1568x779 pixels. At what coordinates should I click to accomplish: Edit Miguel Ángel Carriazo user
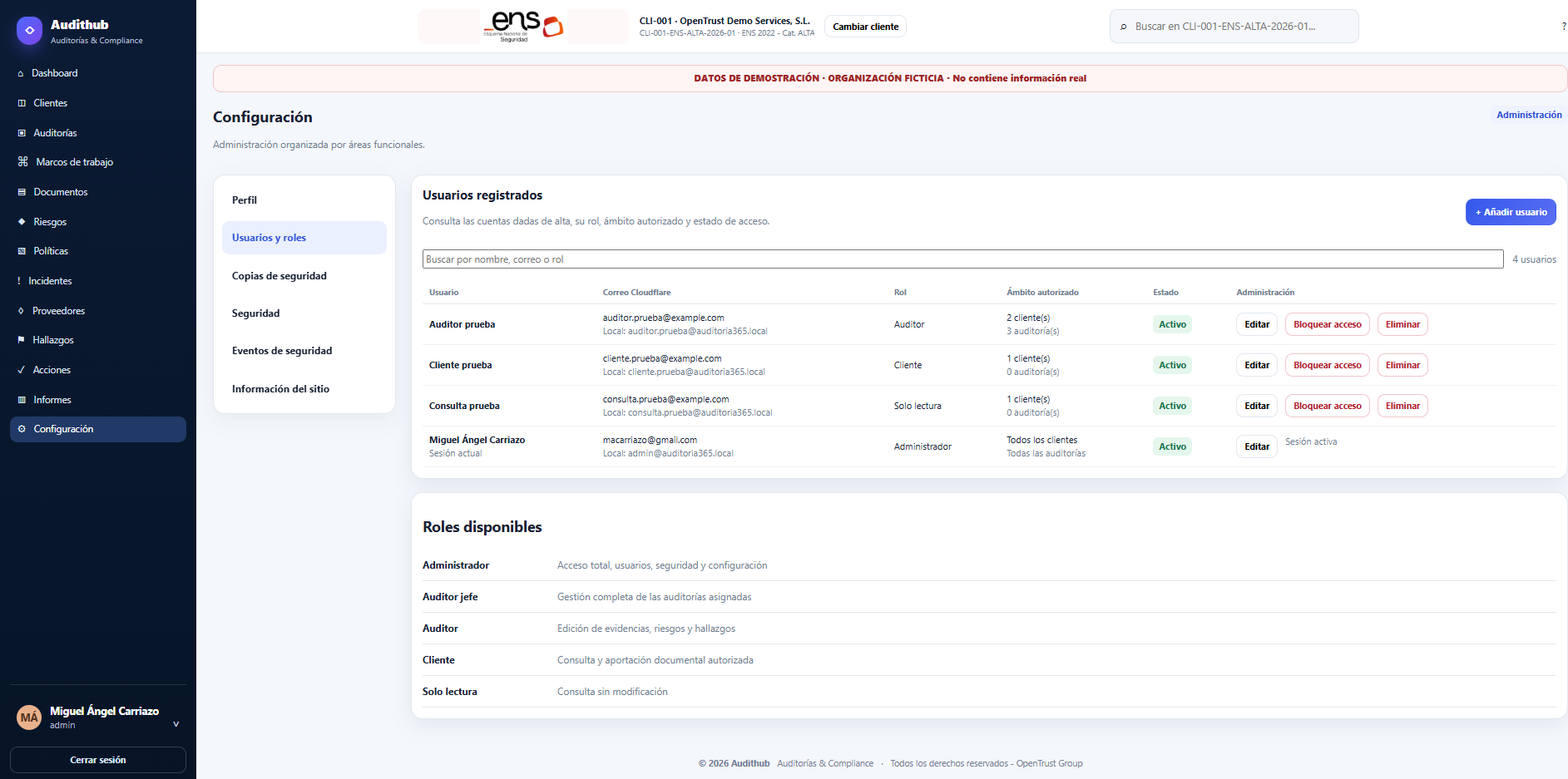click(1257, 446)
